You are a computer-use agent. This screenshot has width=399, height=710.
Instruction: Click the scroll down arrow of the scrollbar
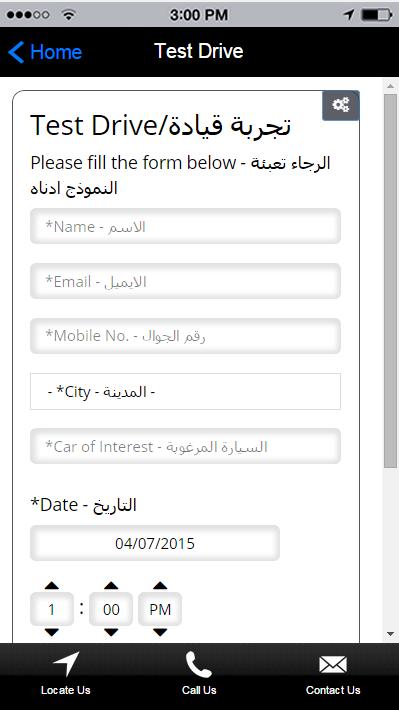(x=390, y=634)
